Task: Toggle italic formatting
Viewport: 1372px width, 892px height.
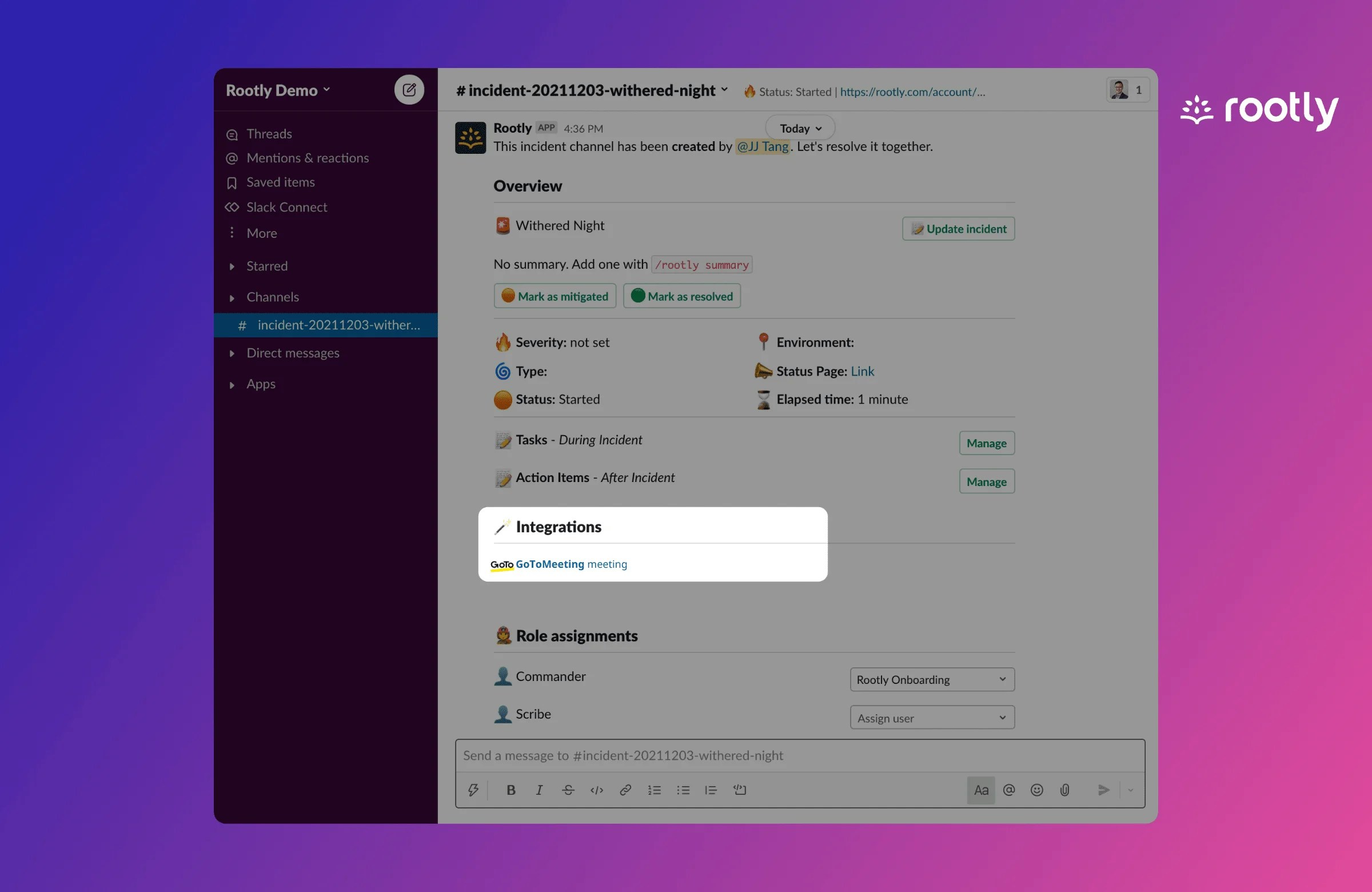Action: pos(539,790)
